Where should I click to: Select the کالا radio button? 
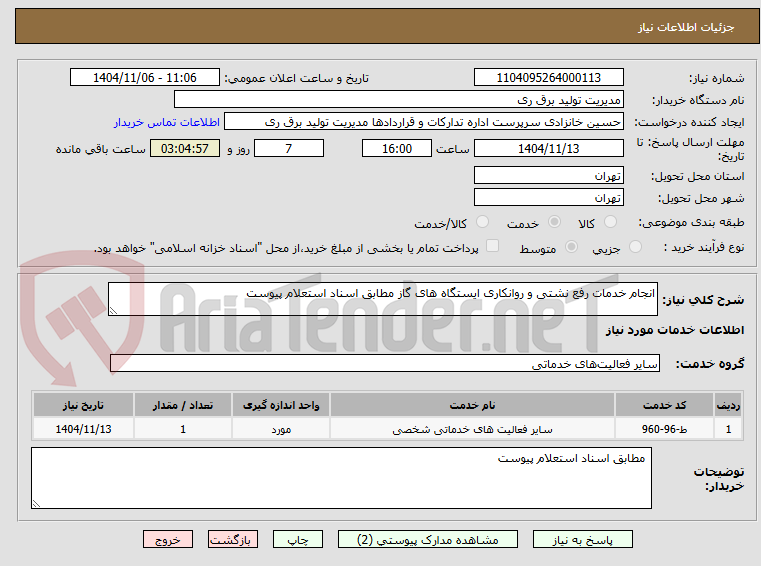(x=610, y=222)
